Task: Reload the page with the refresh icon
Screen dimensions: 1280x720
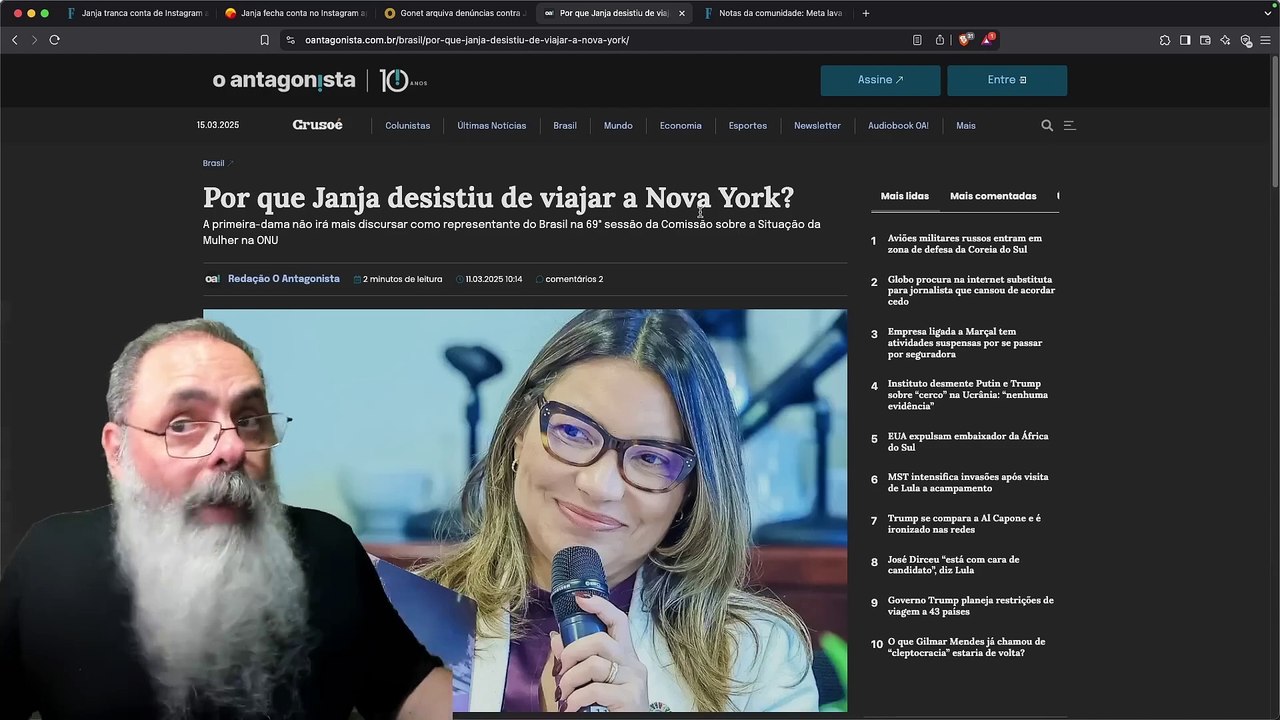Action: pyautogui.click(x=54, y=40)
